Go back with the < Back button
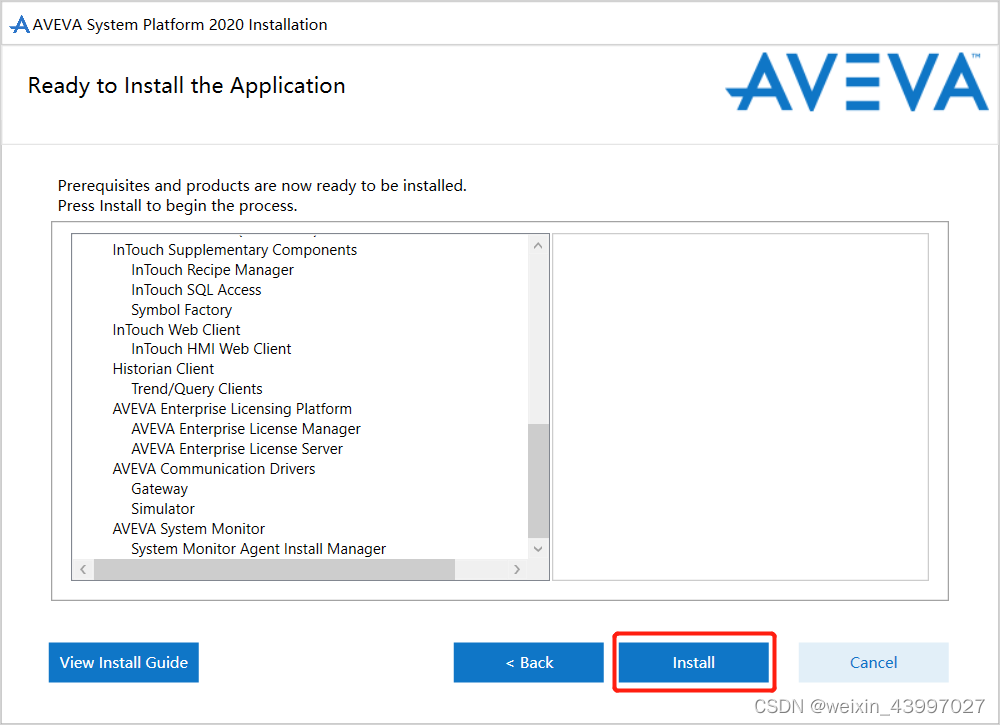Screen dimensions: 1000x725 tap(529, 663)
